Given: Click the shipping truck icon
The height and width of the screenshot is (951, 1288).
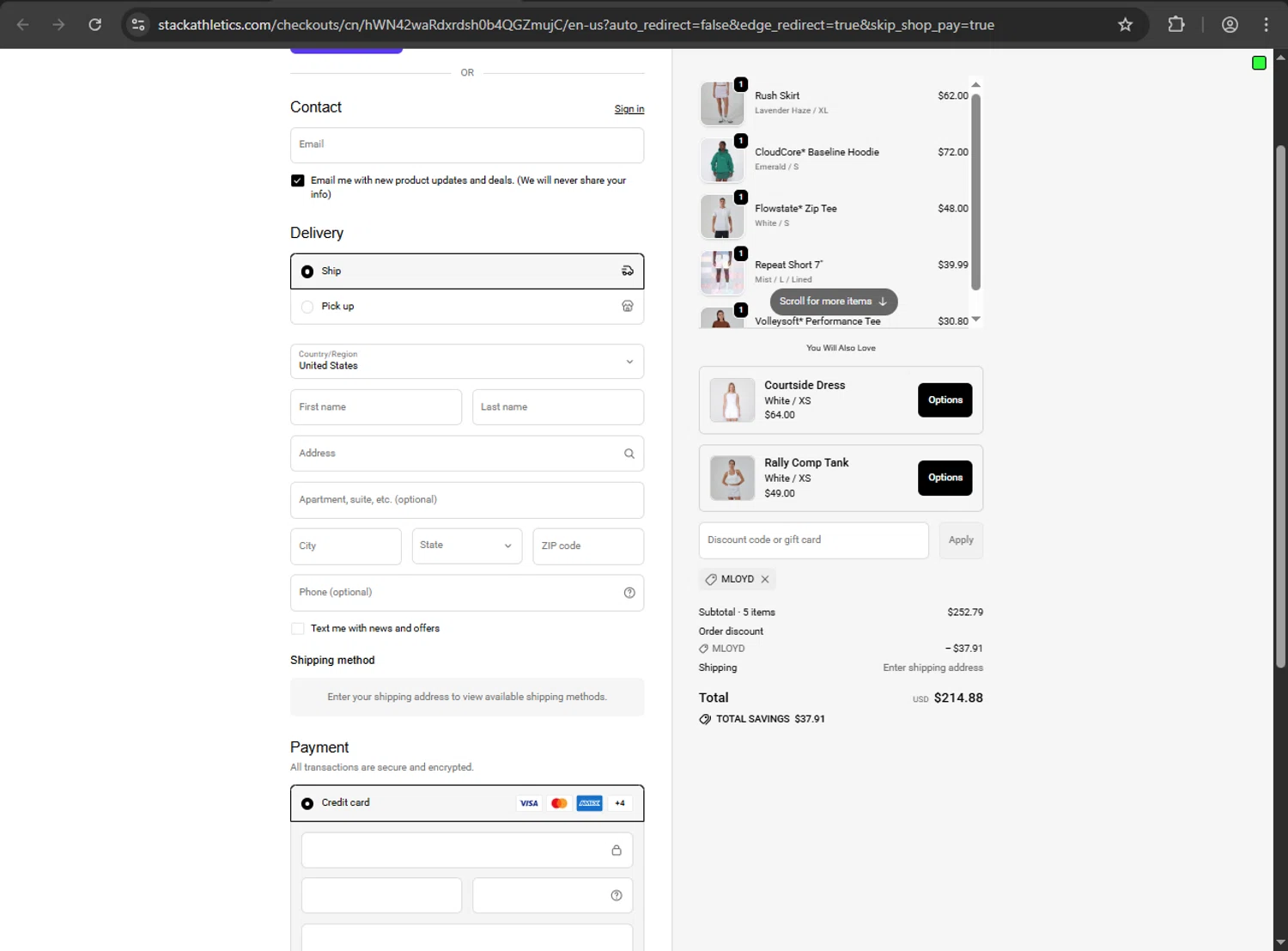Looking at the screenshot, I should (x=628, y=271).
